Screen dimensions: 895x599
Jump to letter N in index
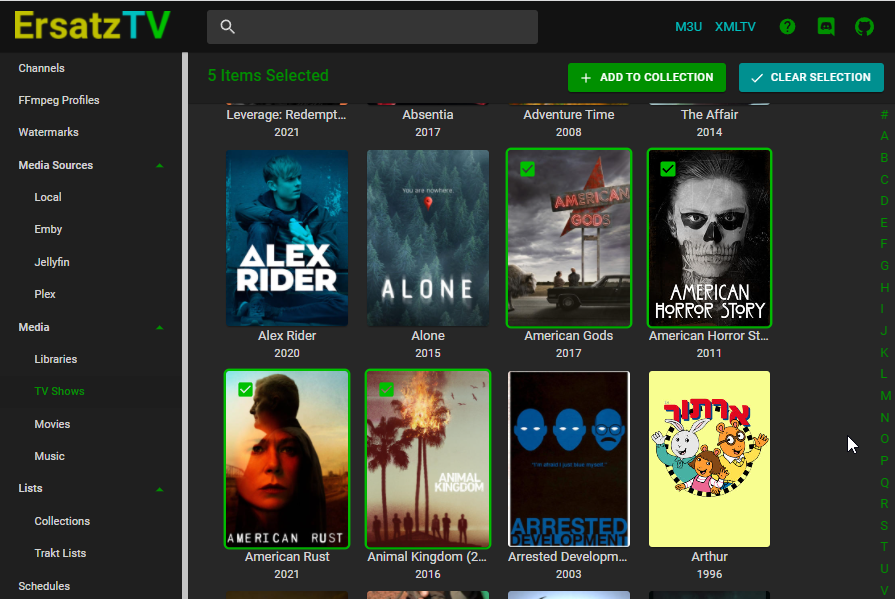[884, 417]
